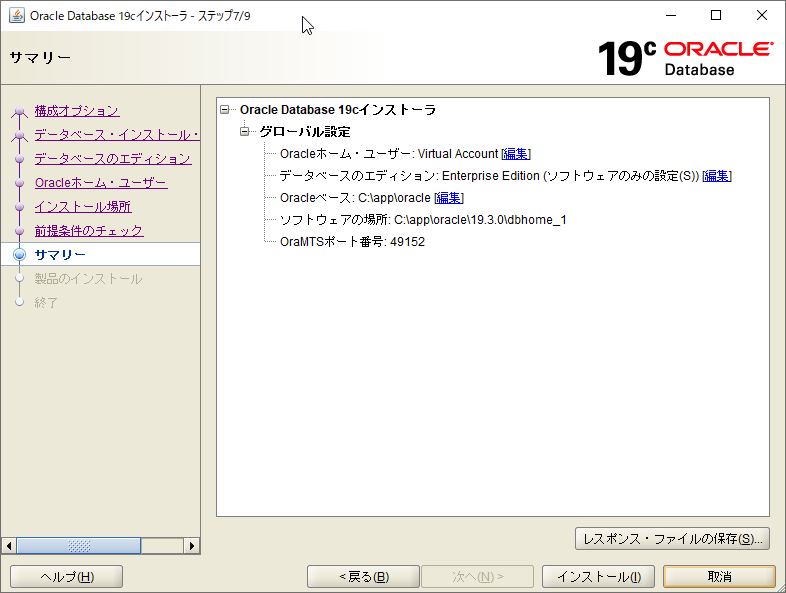
Task: Click the サマリー active step indicator icon
Action: (20, 255)
